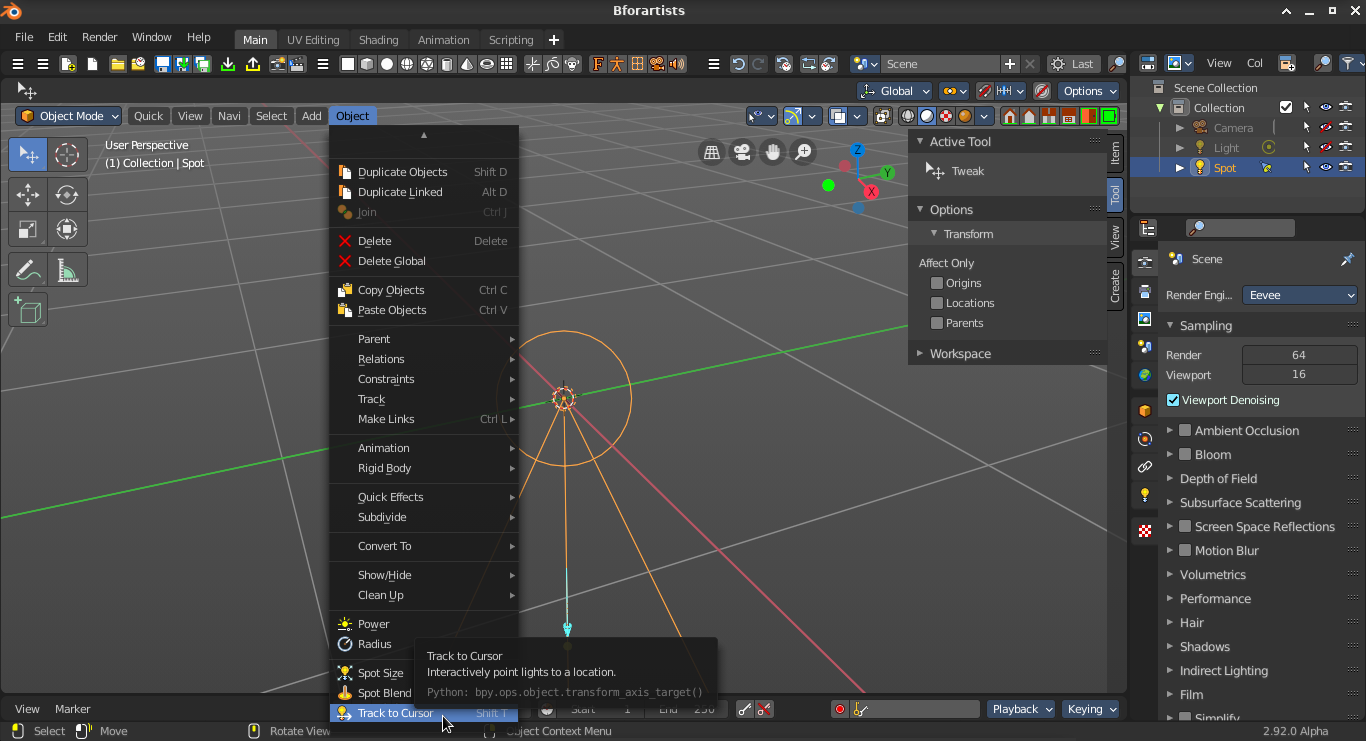The image size is (1366, 741).
Task: Click the Annotate pencil tool icon
Action: pos(28,270)
